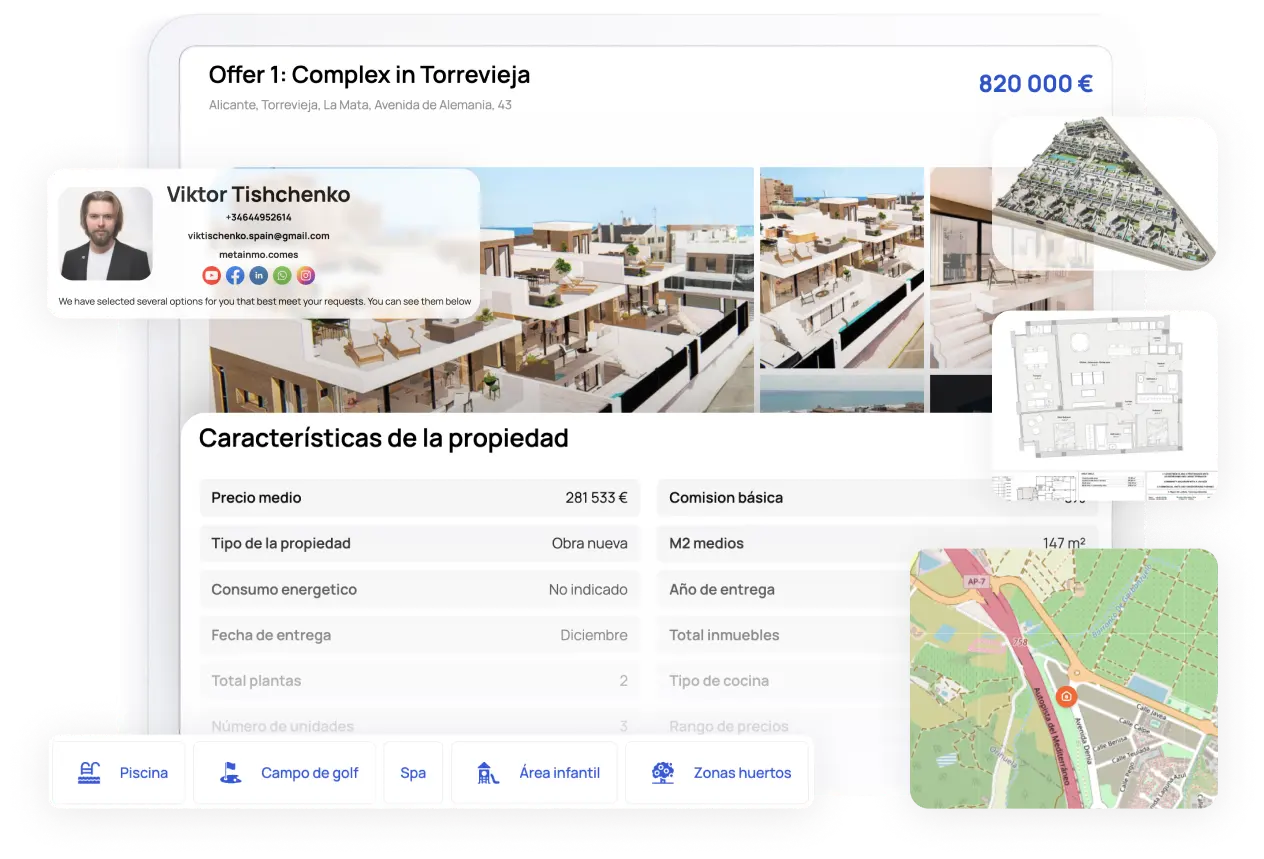
Task: Tap the WhatsApp contact icon
Action: [282, 275]
